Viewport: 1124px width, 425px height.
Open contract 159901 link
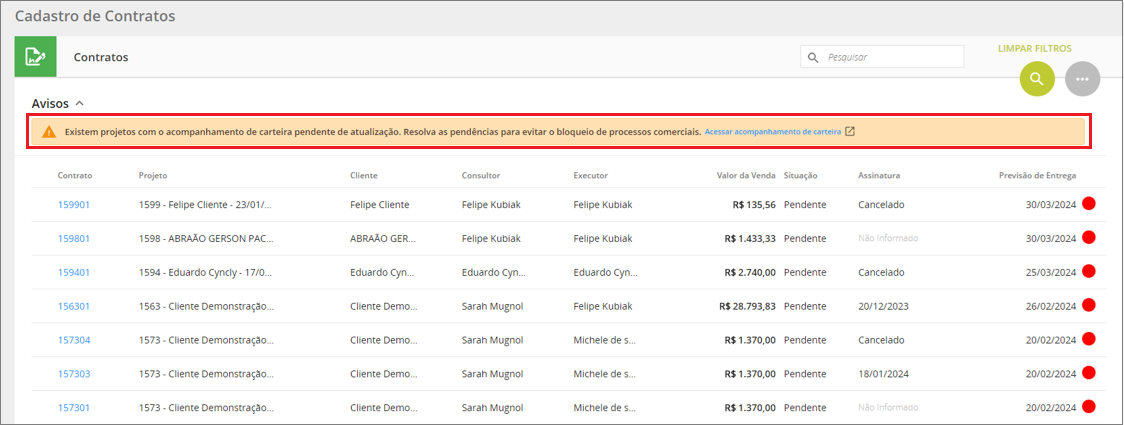coord(74,204)
